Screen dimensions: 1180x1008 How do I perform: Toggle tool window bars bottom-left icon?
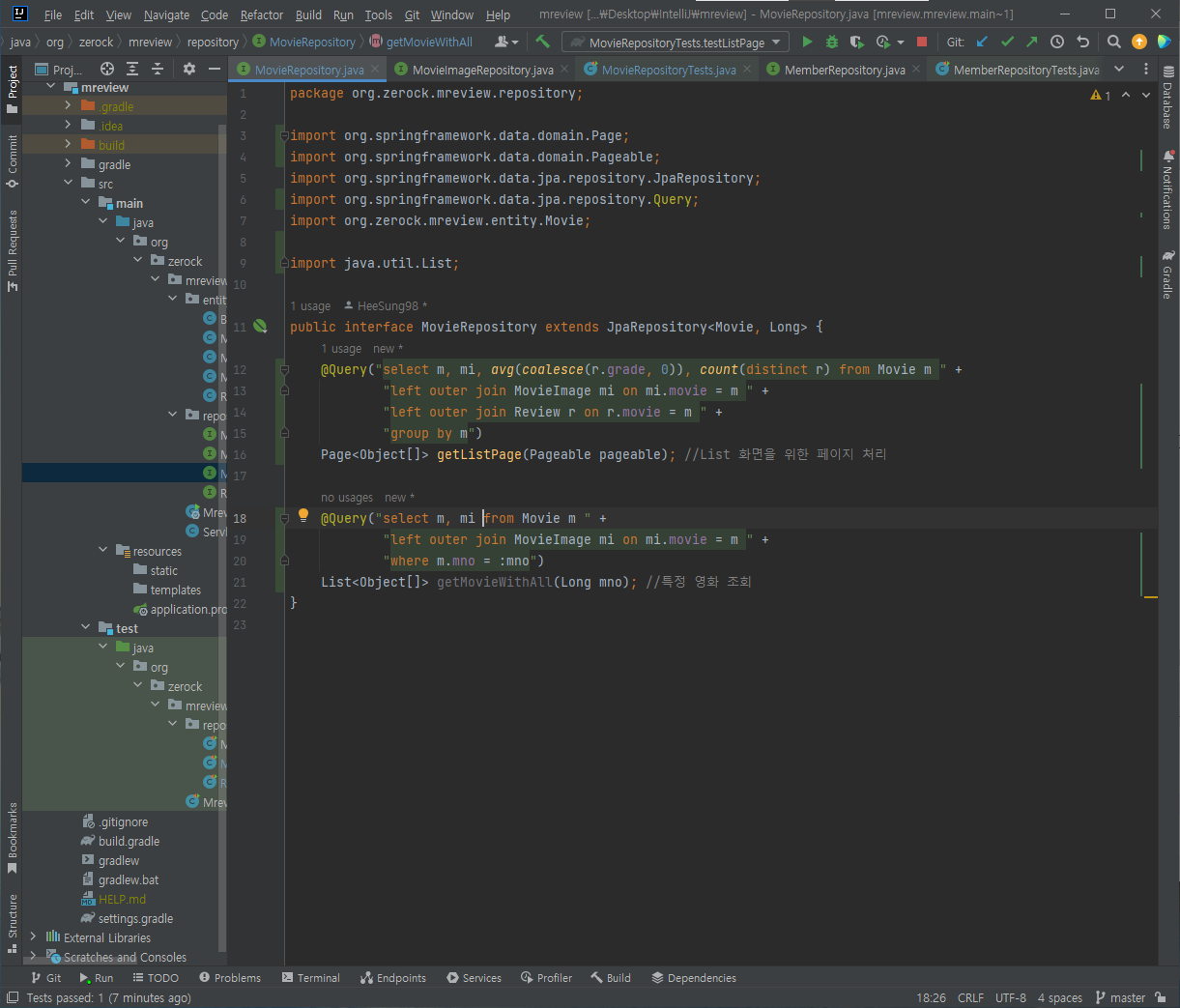pos(13,997)
